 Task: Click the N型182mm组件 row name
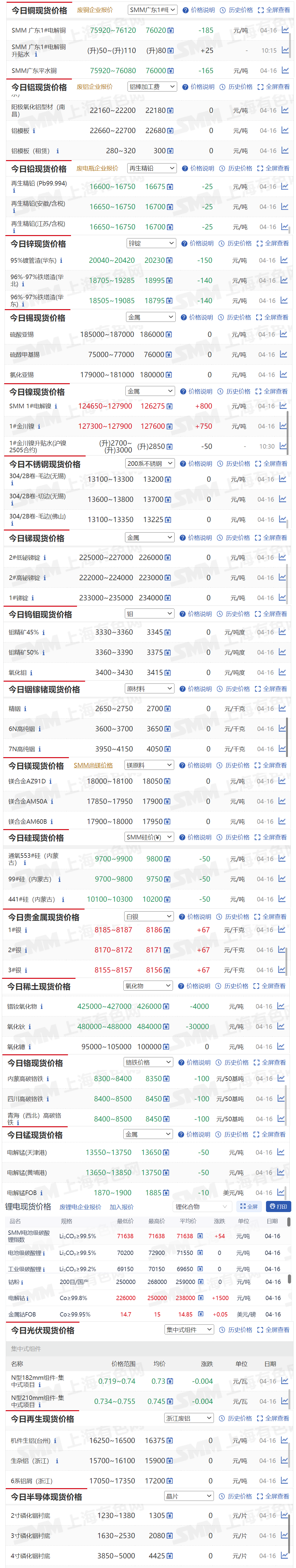coord(37,1381)
